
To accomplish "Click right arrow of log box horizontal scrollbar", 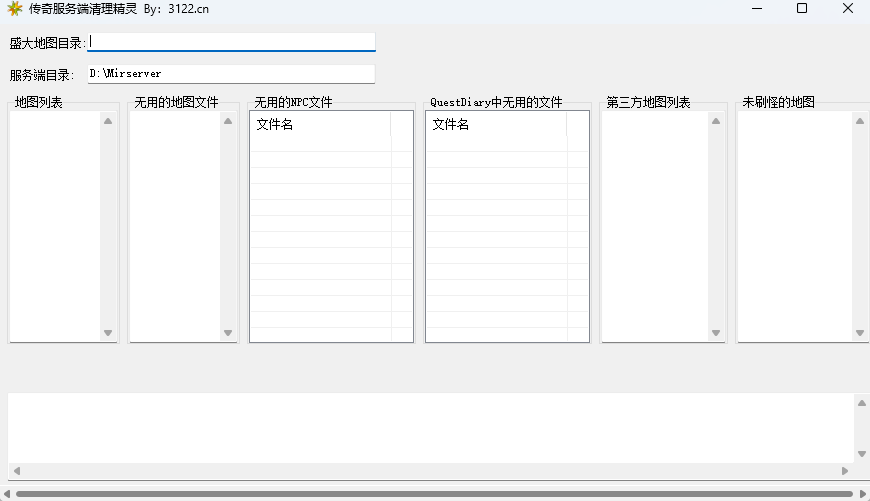I will (845, 471).
